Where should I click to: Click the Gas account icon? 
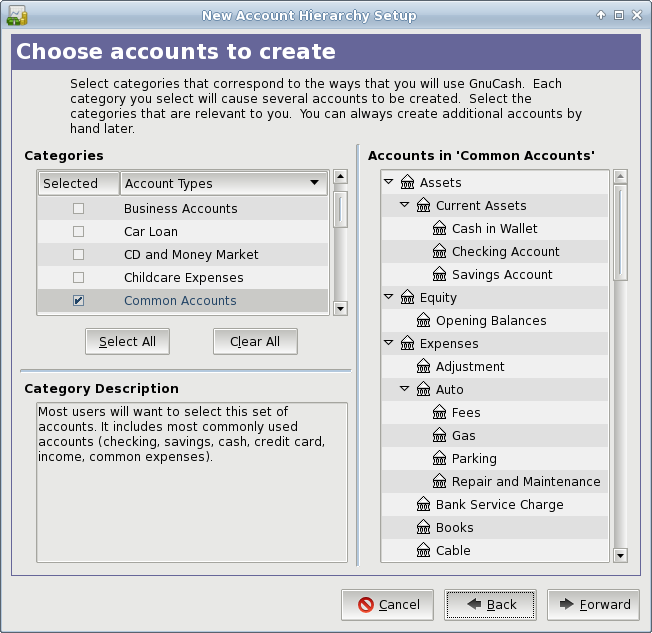(440, 435)
